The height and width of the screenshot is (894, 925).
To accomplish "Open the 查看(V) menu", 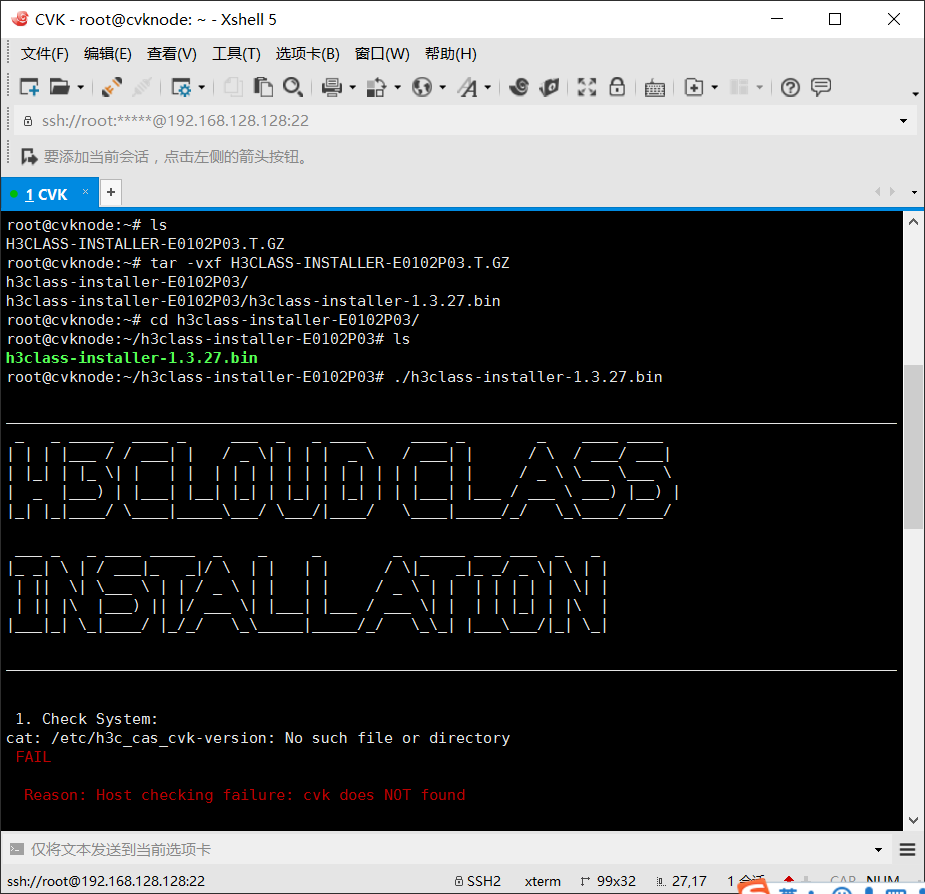I will click(x=172, y=54).
